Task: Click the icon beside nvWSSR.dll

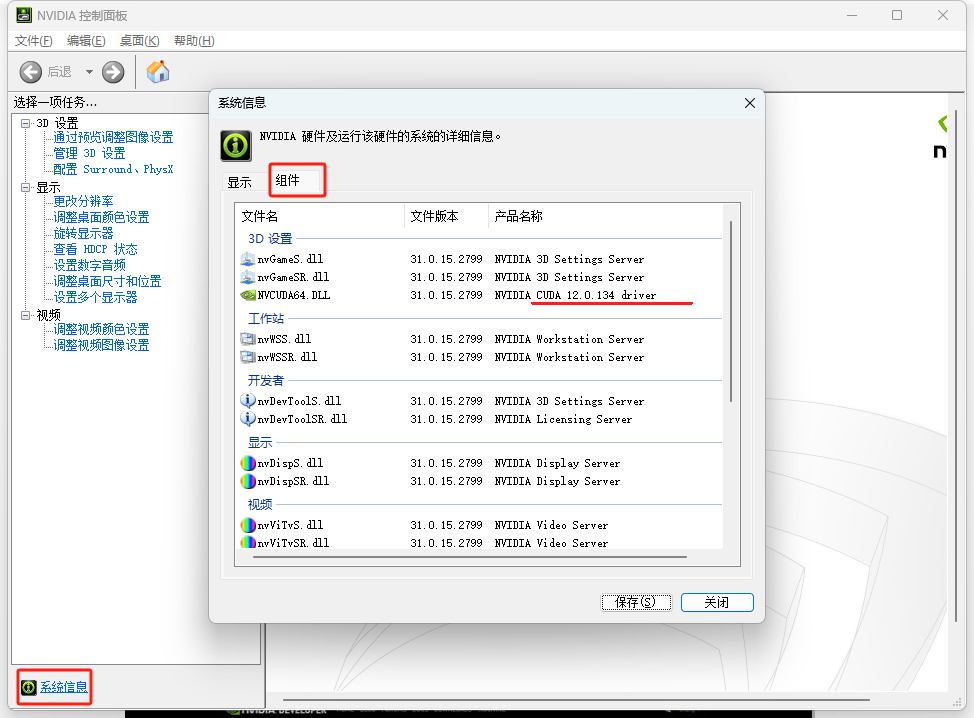Action: tap(248, 357)
